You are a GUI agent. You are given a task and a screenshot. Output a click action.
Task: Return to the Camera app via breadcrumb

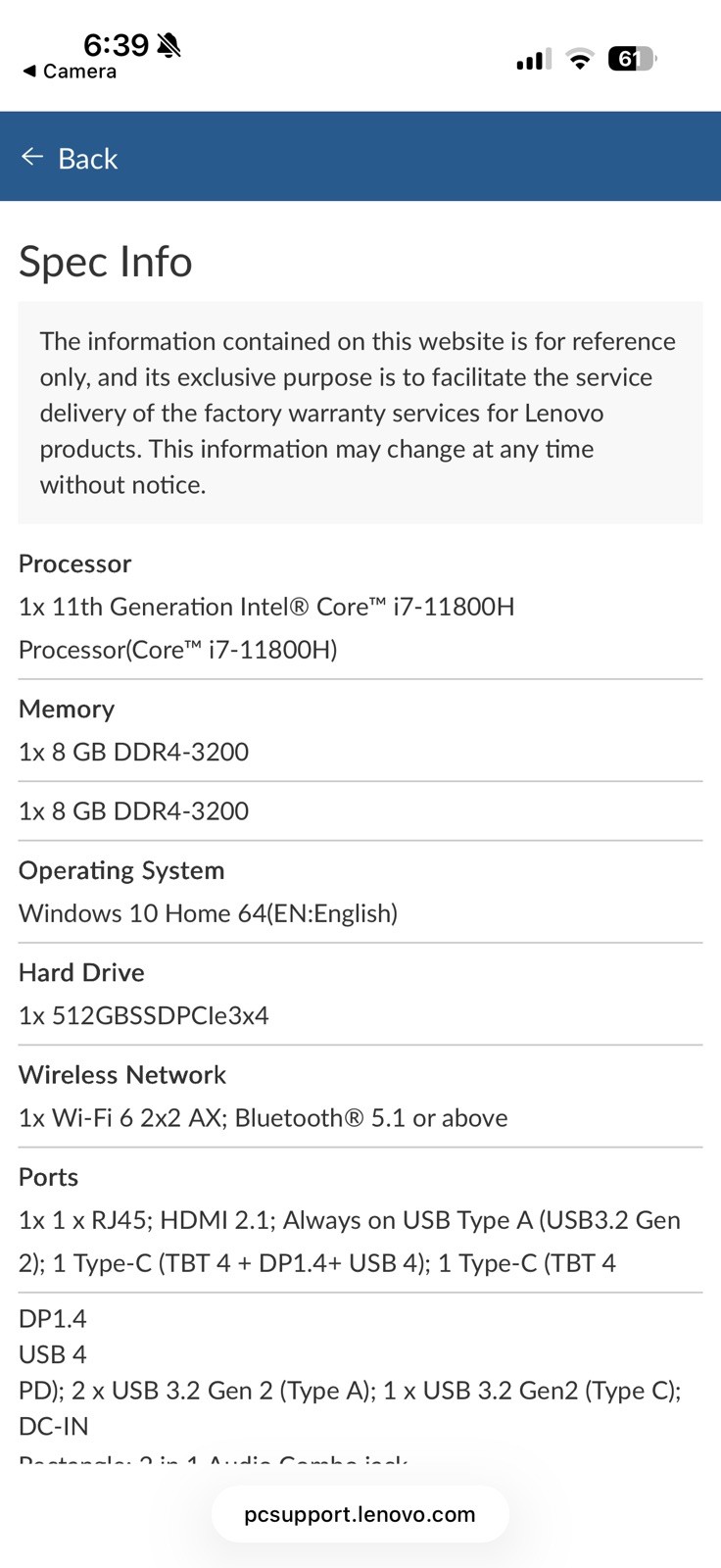click(70, 72)
